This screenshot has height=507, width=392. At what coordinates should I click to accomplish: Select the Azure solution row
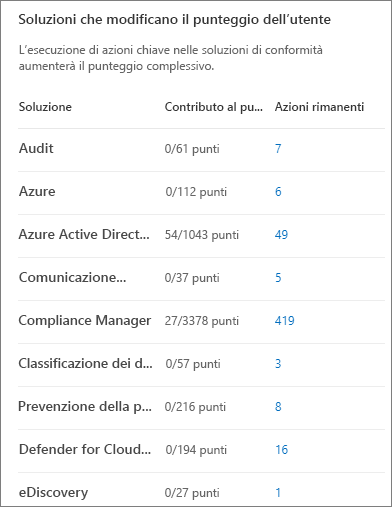tap(201, 193)
